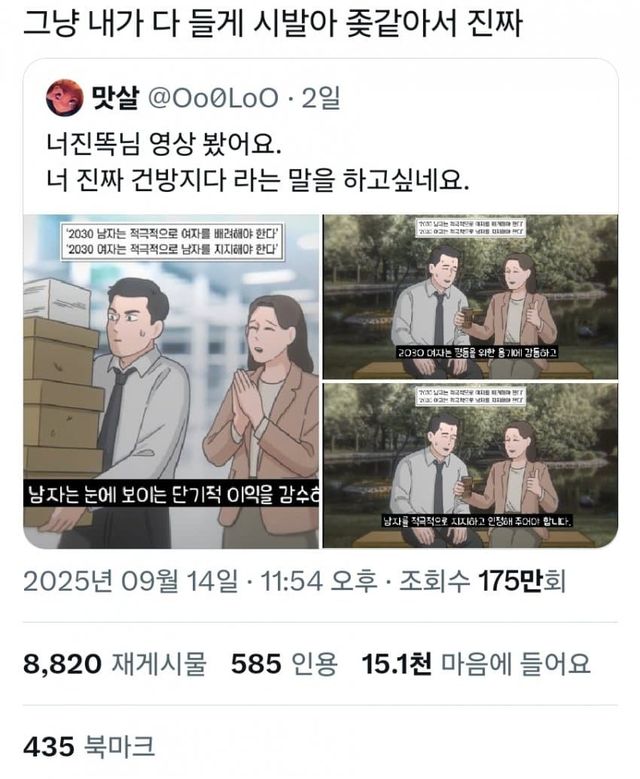The width and height of the screenshot is (640, 779).
Task: Select the 435 북마크 count
Action: coord(89,747)
